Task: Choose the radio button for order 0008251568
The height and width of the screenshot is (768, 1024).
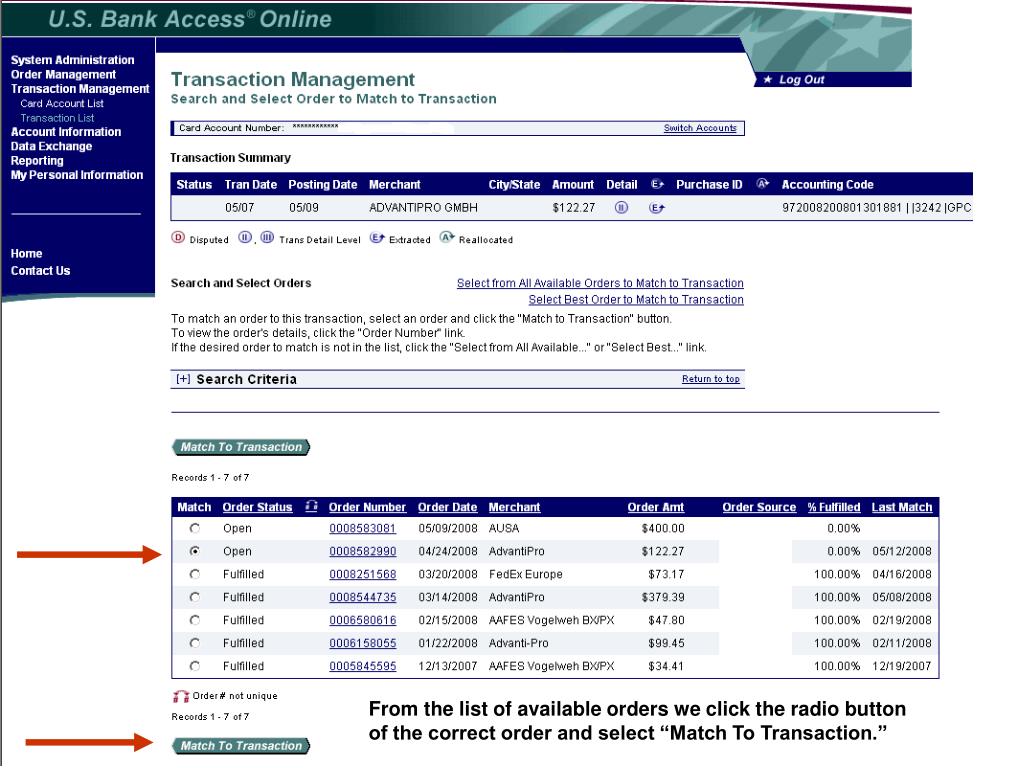Action: tap(195, 575)
